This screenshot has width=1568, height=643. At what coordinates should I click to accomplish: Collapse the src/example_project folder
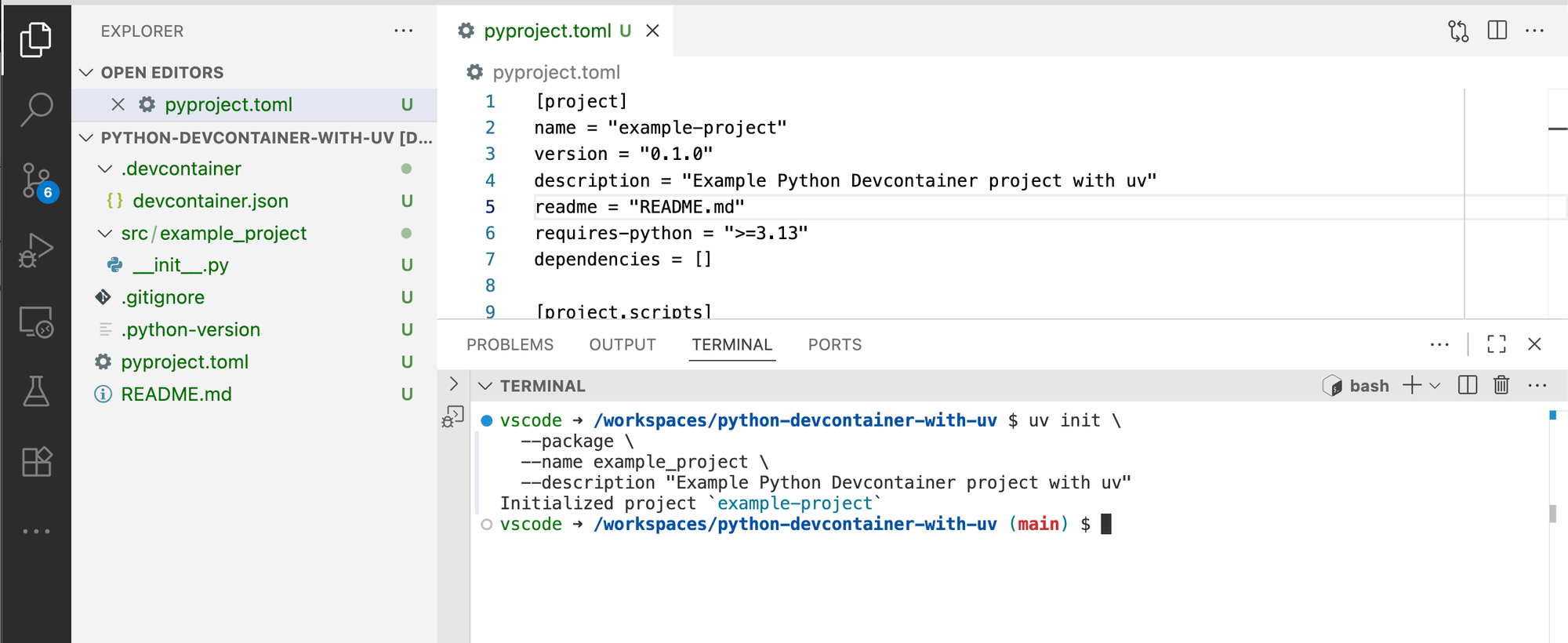point(105,234)
